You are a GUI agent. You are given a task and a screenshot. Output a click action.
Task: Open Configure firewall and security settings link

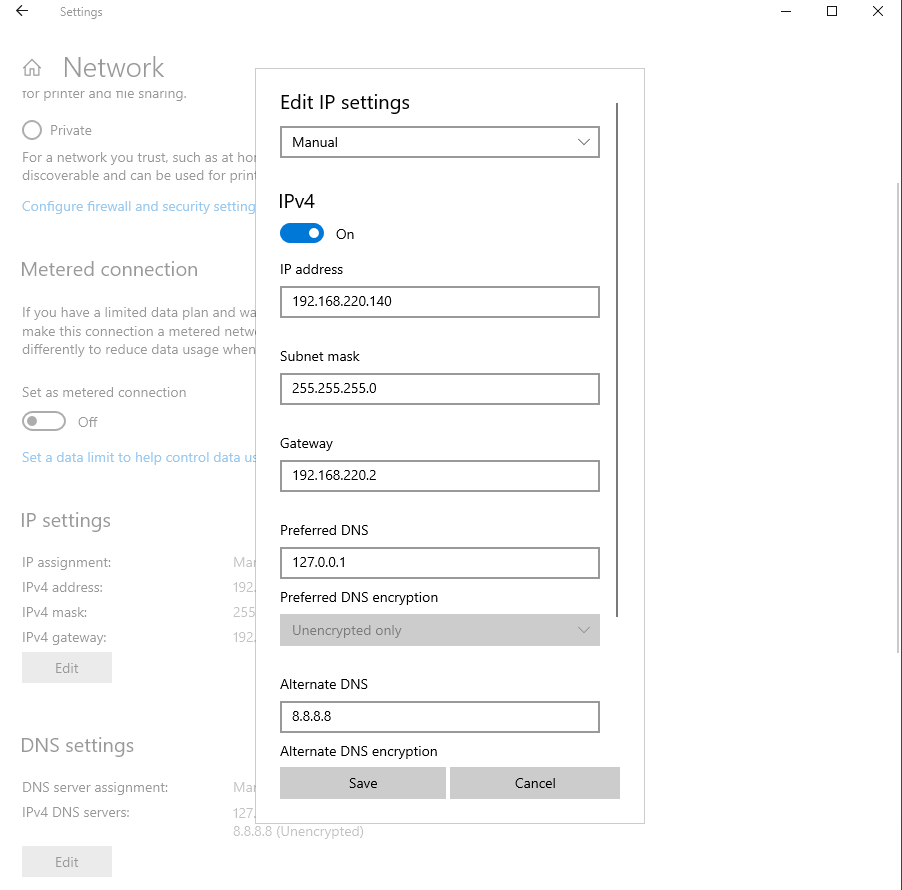tap(139, 206)
